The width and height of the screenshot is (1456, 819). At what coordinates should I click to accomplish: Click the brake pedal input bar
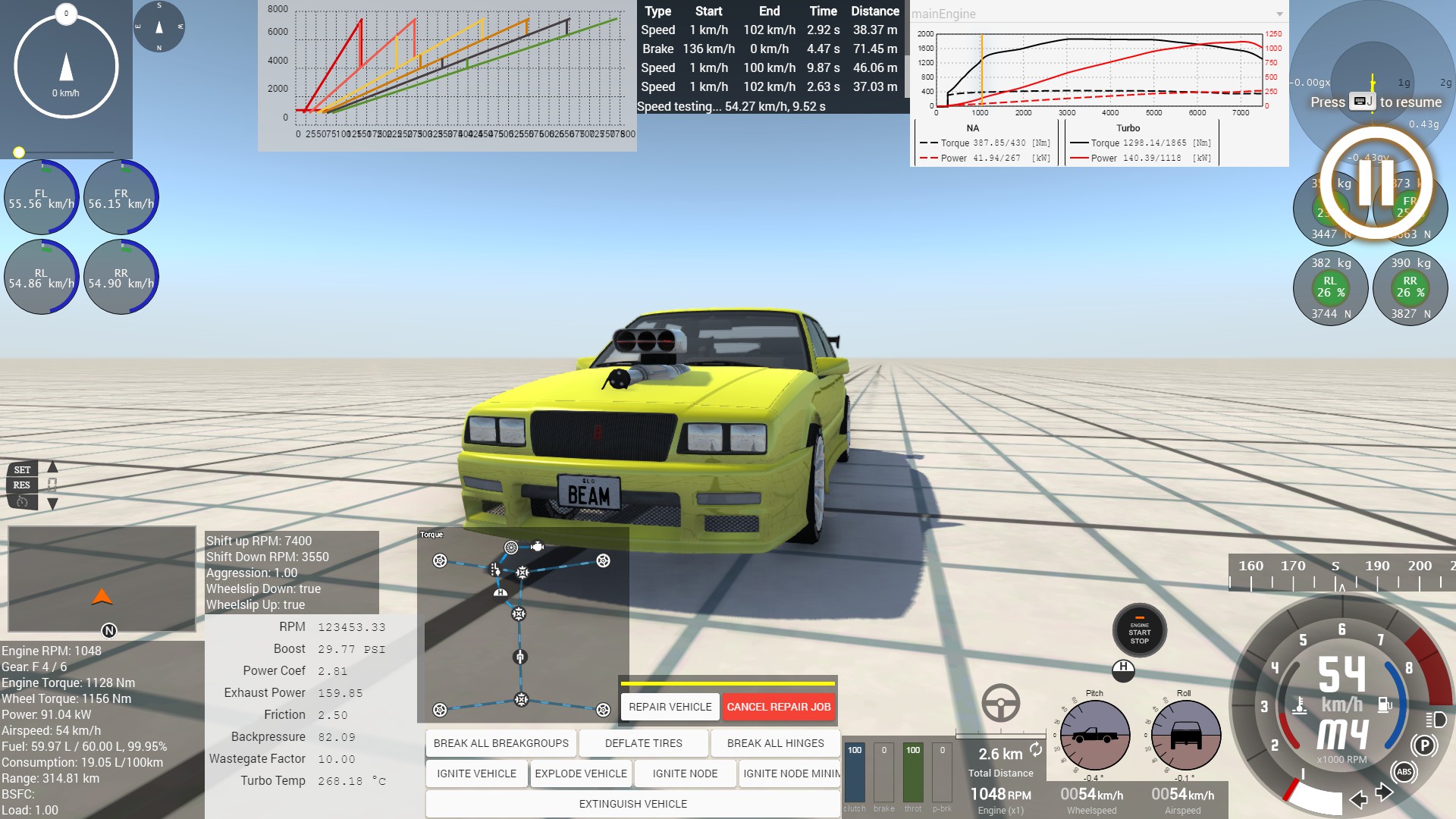884,772
